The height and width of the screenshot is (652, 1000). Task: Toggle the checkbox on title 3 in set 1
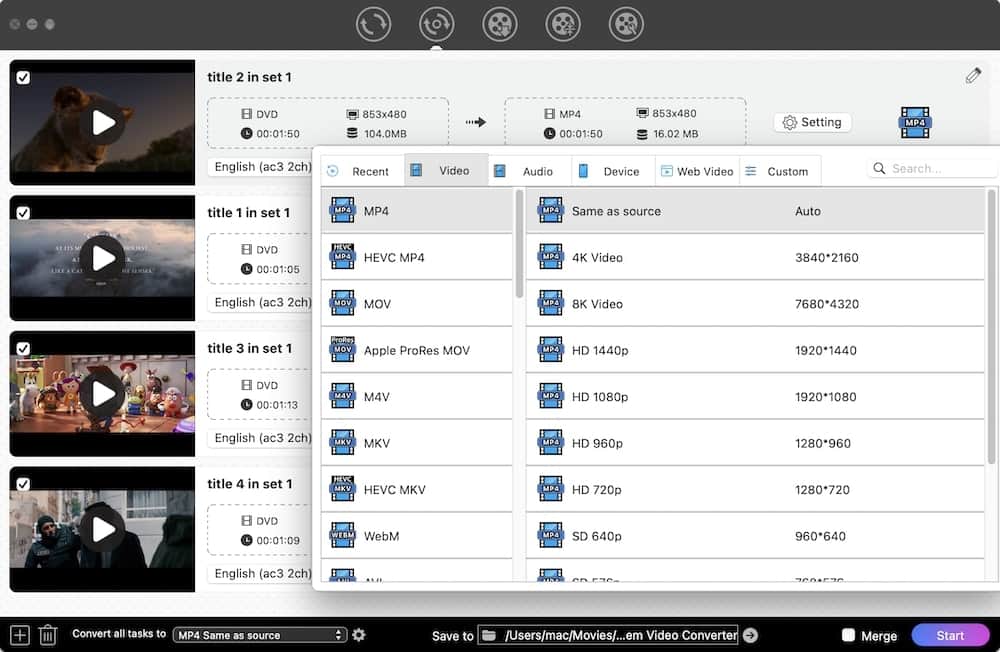23,348
